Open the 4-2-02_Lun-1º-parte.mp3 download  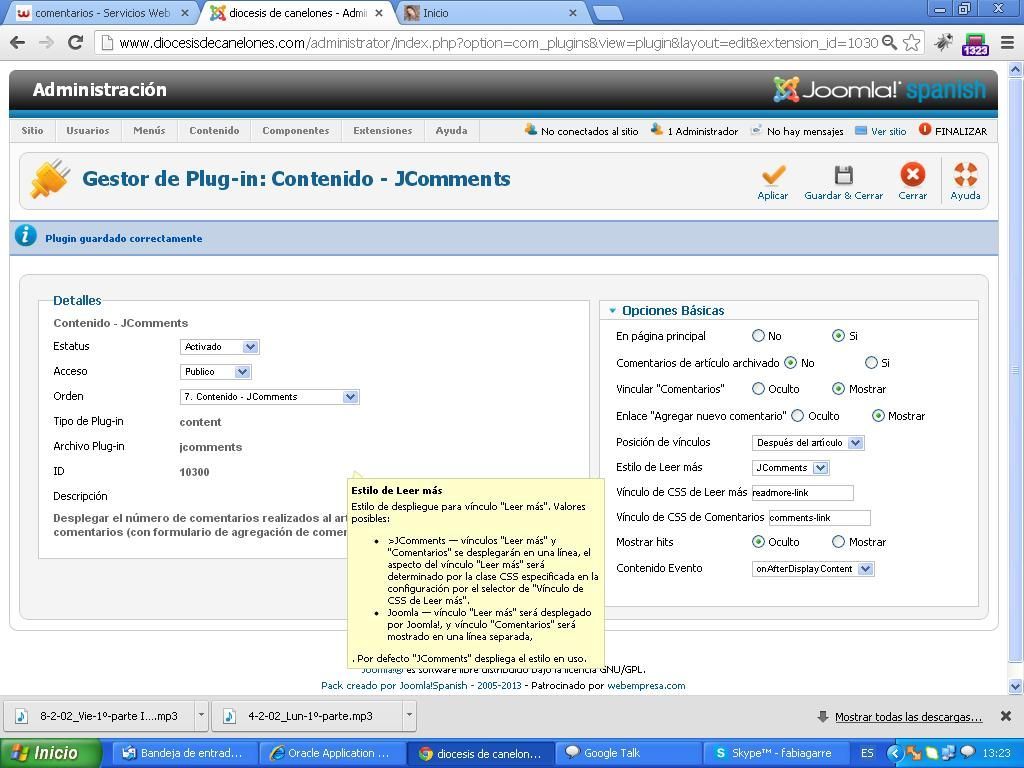(307, 716)
